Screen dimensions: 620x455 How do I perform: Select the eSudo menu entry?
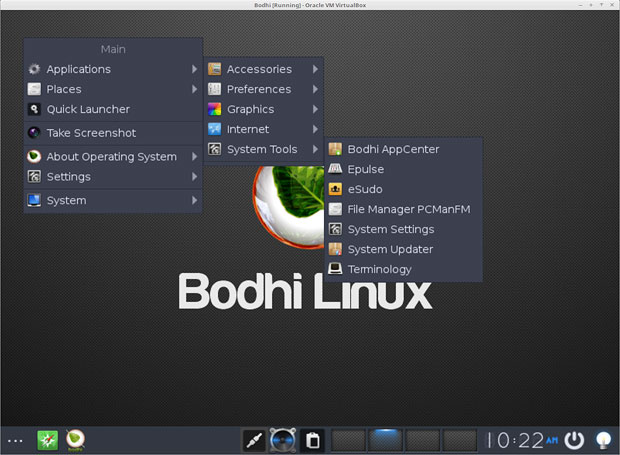pos(403,189)
